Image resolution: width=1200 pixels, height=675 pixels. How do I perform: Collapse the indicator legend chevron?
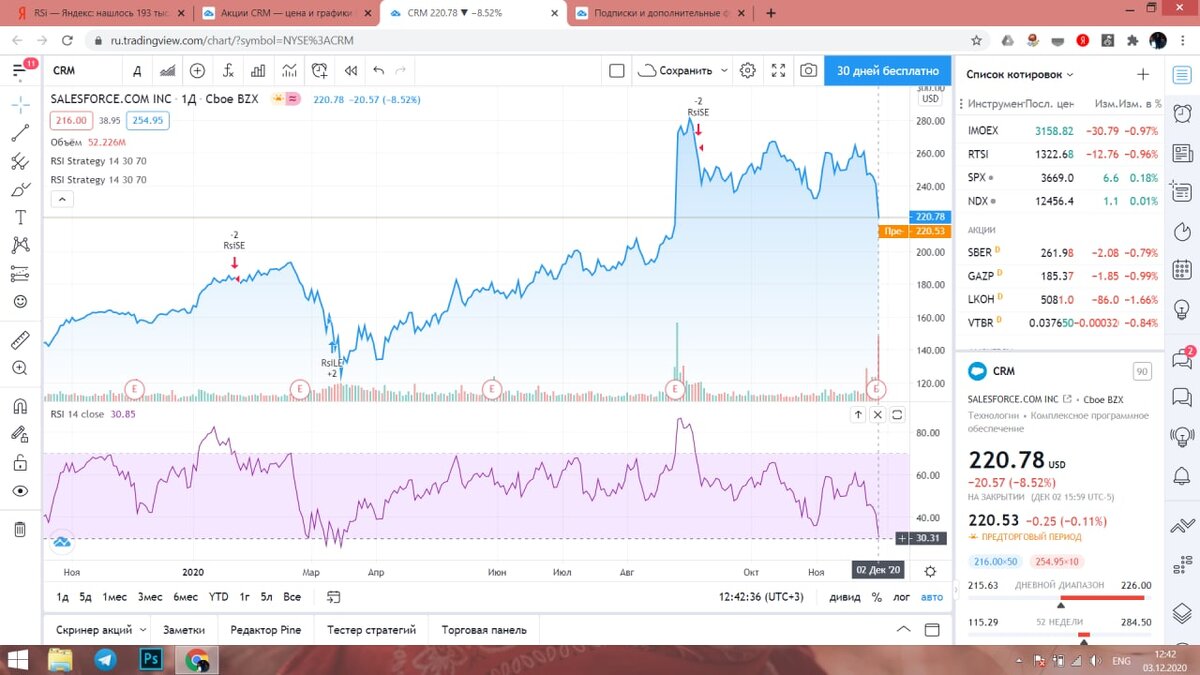click(x=62, y=199)
